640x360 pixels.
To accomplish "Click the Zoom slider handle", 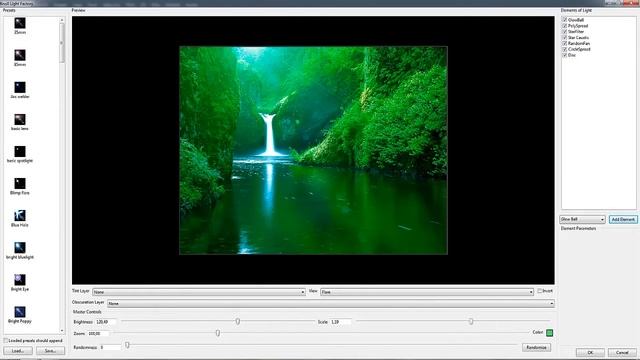I will [218, 333].
